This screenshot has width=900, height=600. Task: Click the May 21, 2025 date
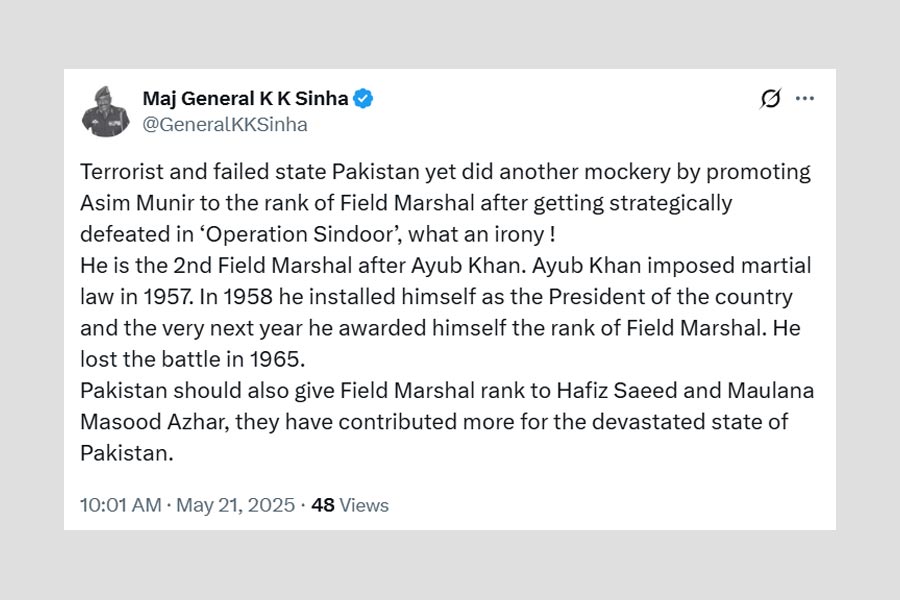coord(236,505)
